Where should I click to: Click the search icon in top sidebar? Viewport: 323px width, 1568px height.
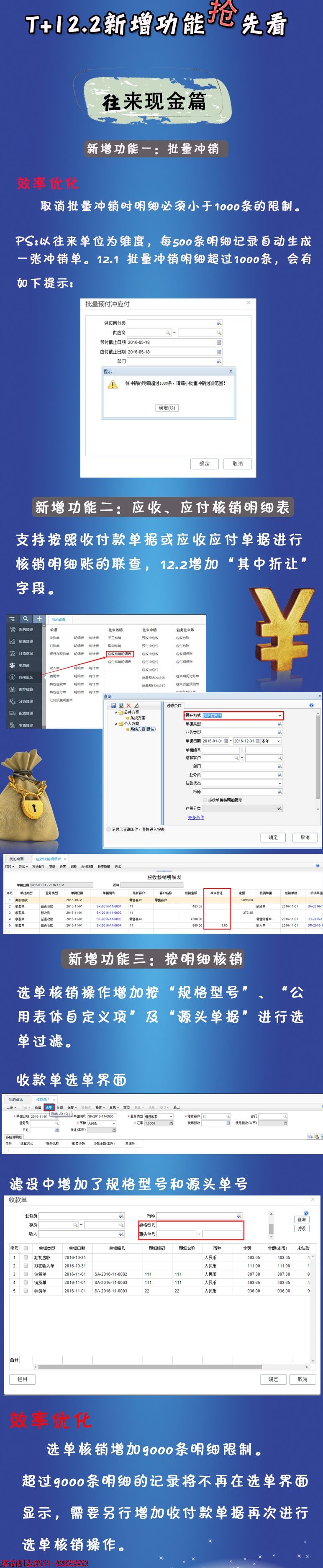[x=26, y=618]
